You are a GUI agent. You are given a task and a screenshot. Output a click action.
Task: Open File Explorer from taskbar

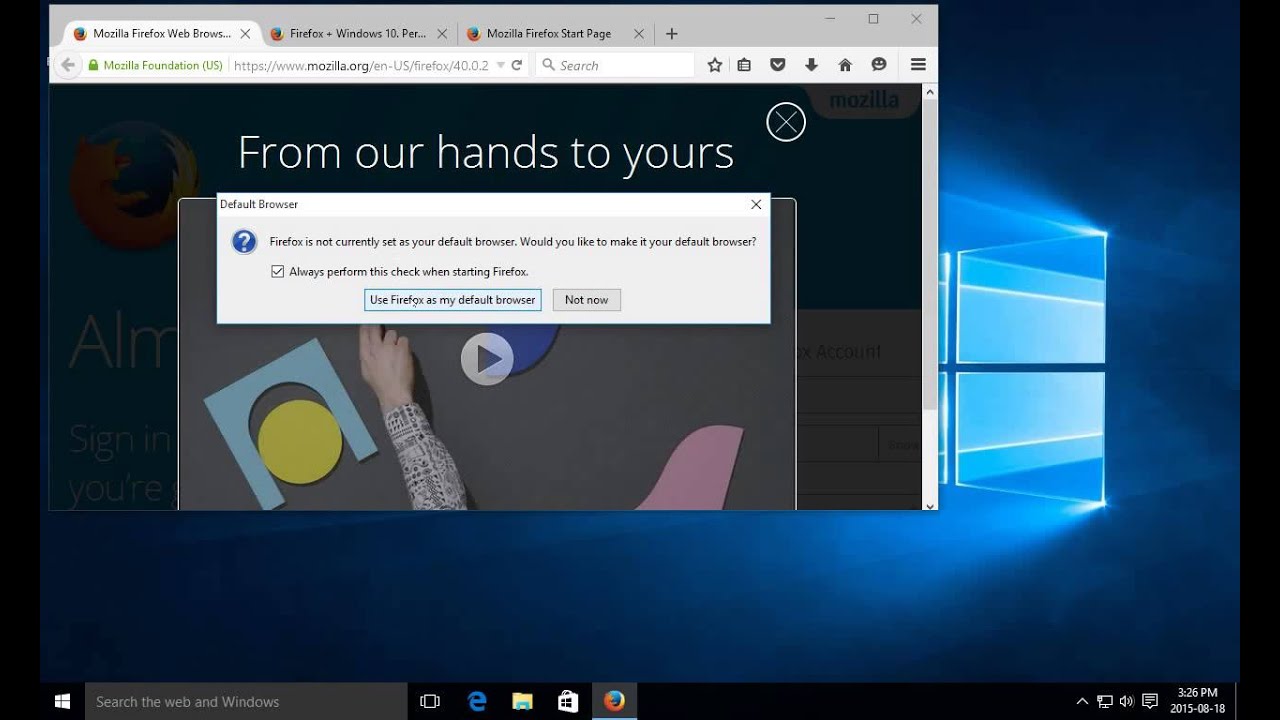pyautogui.click(x=523, y=701)
